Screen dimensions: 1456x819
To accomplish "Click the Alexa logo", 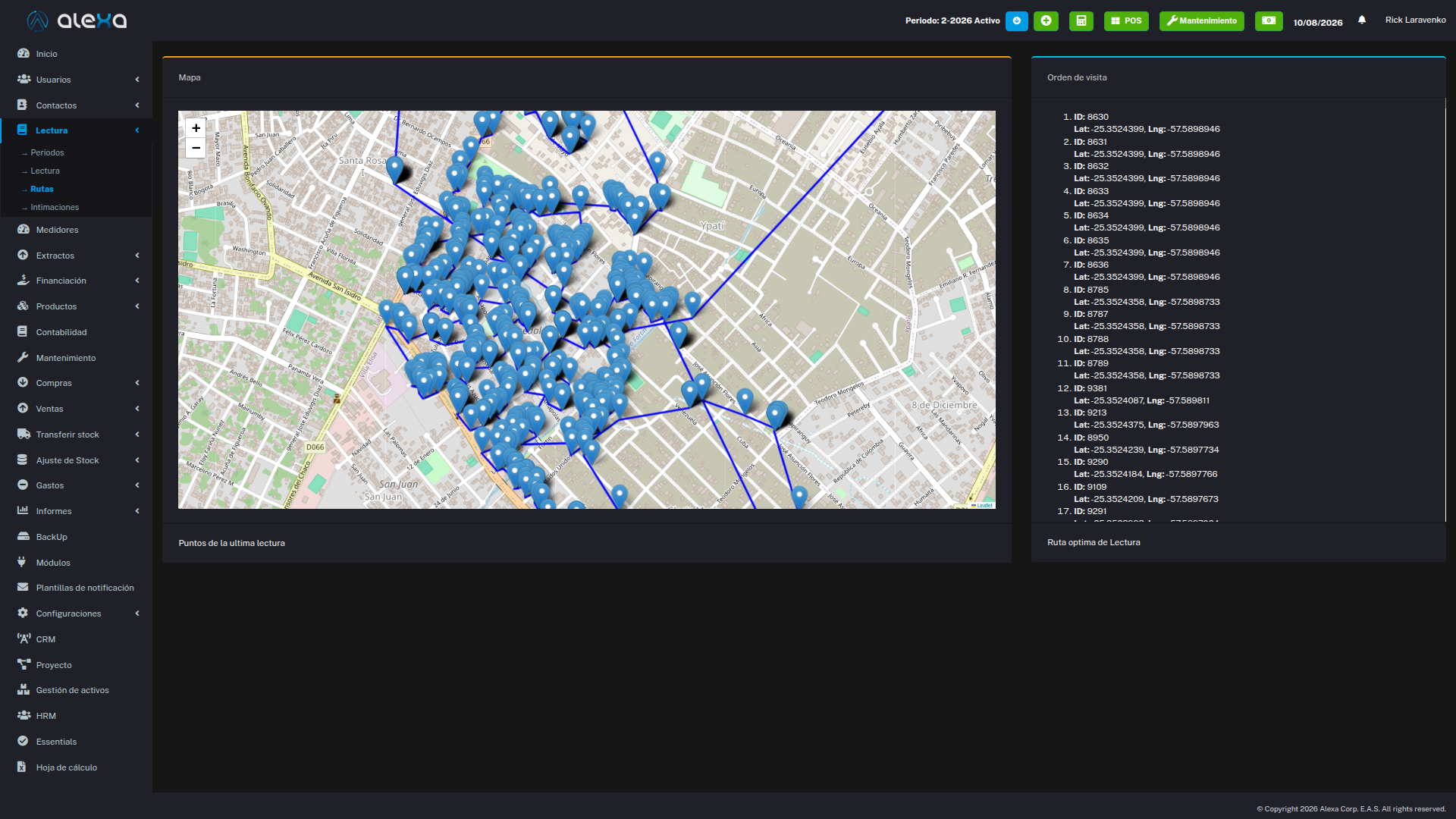I will (x=77, y=20).
